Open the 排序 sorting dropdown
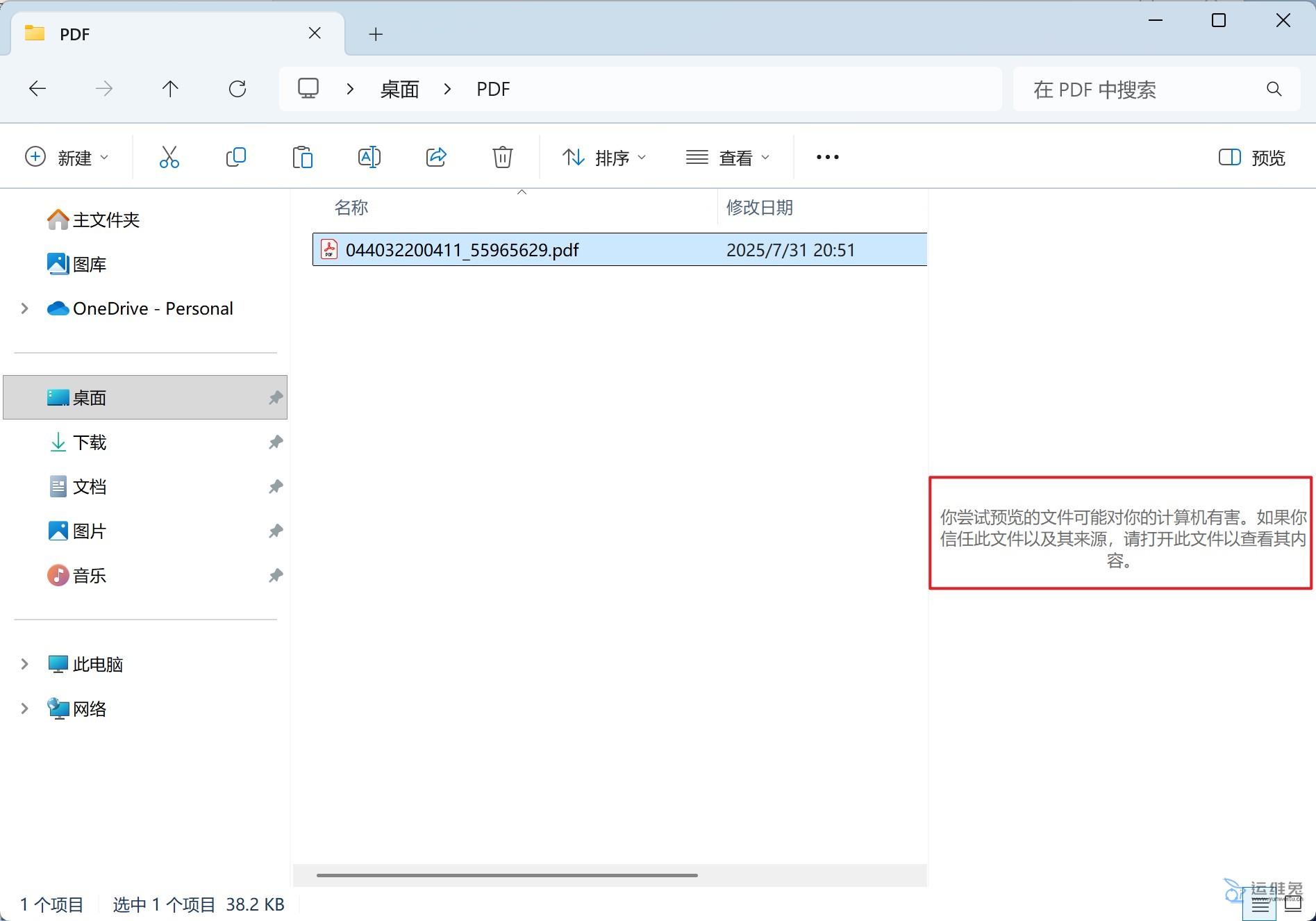This screenshot has height=921, width=1316. pyautogui.click(x=604, y=157)
